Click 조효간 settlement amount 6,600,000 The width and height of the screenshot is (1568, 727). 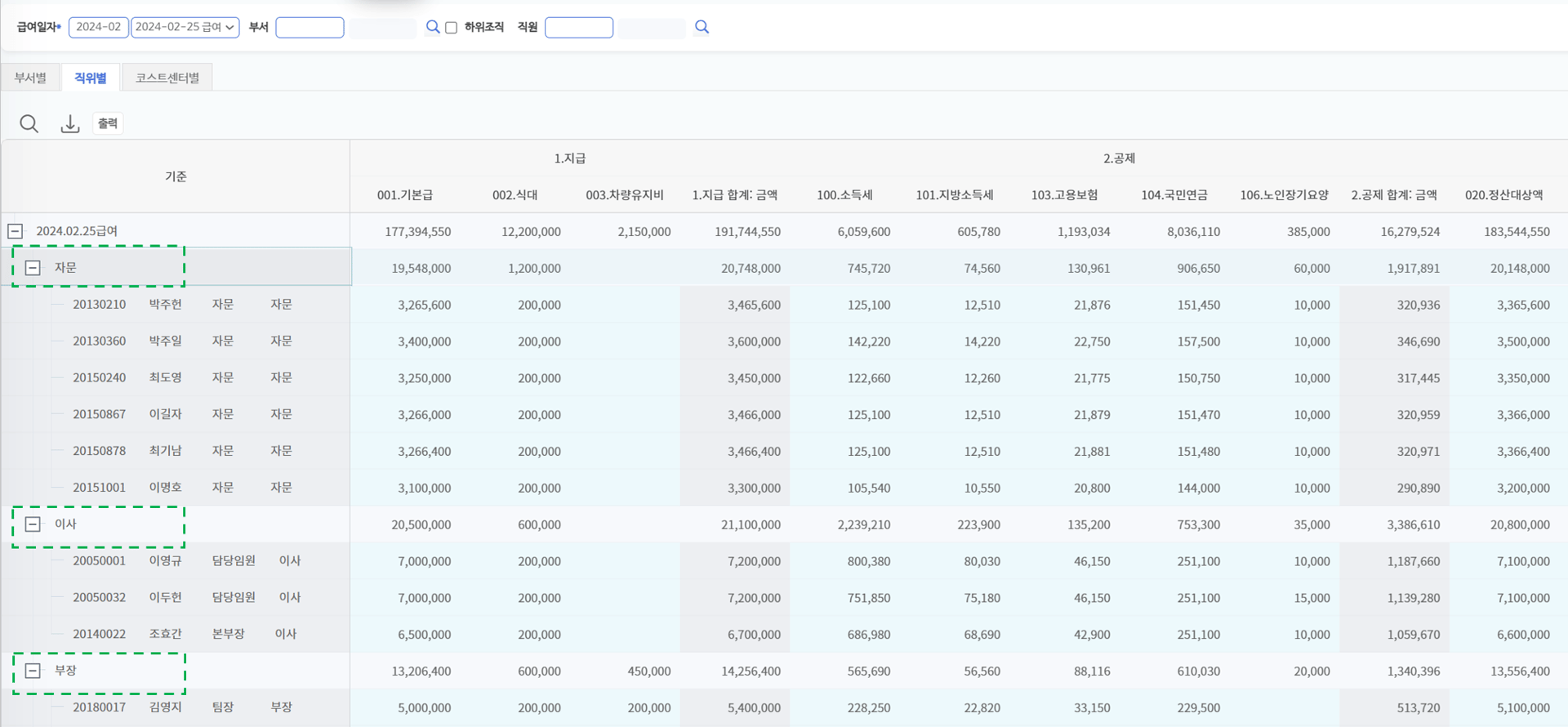[x=1523, y=635]
